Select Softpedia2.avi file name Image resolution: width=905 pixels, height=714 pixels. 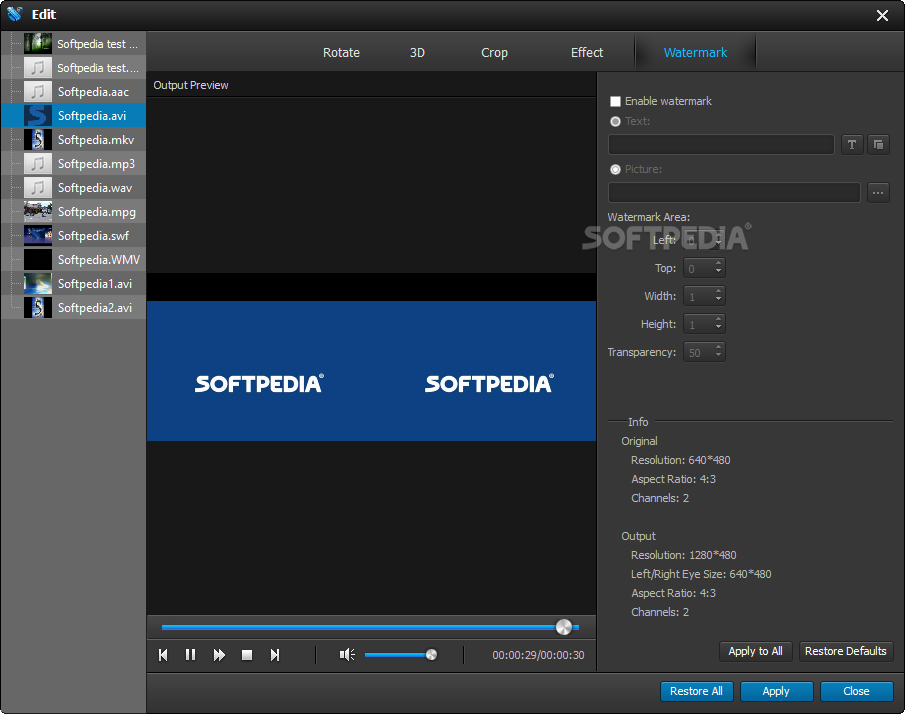tap(95, 308)
